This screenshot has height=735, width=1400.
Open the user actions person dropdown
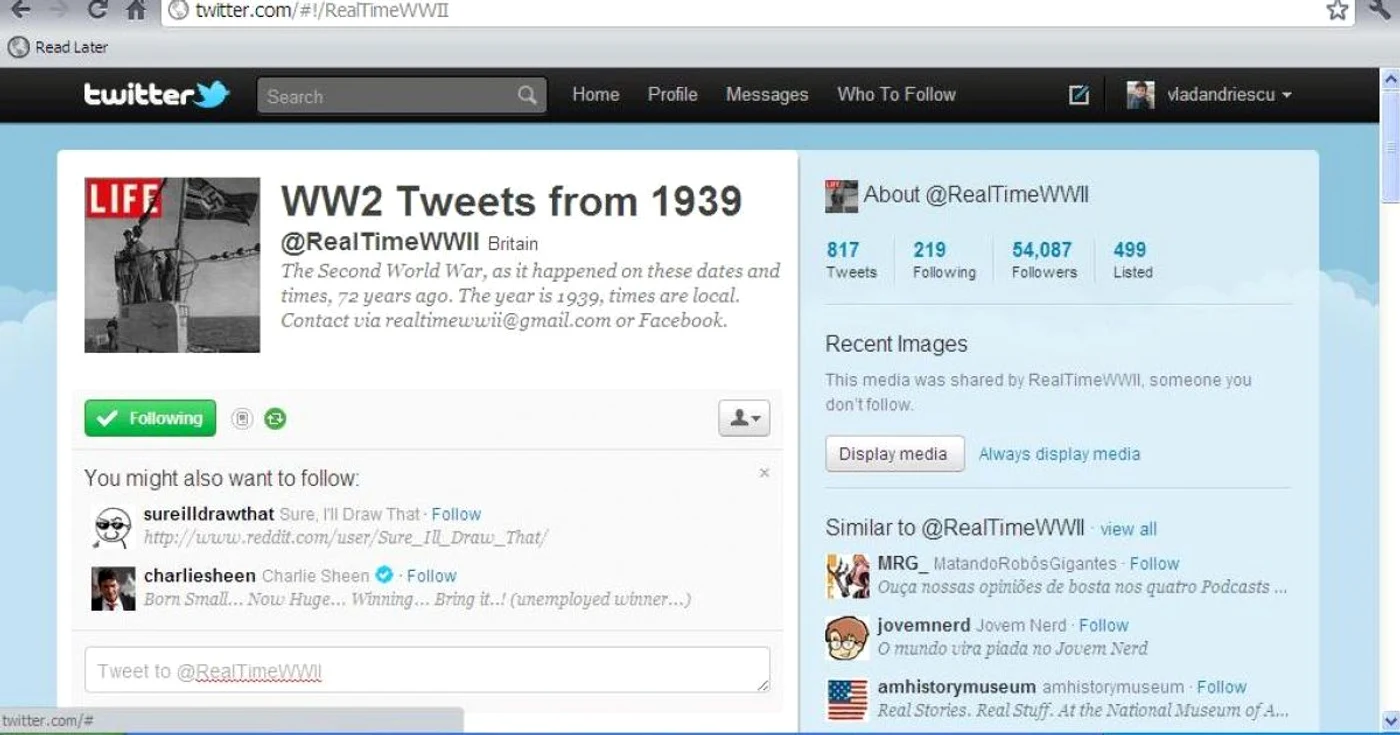744,418
